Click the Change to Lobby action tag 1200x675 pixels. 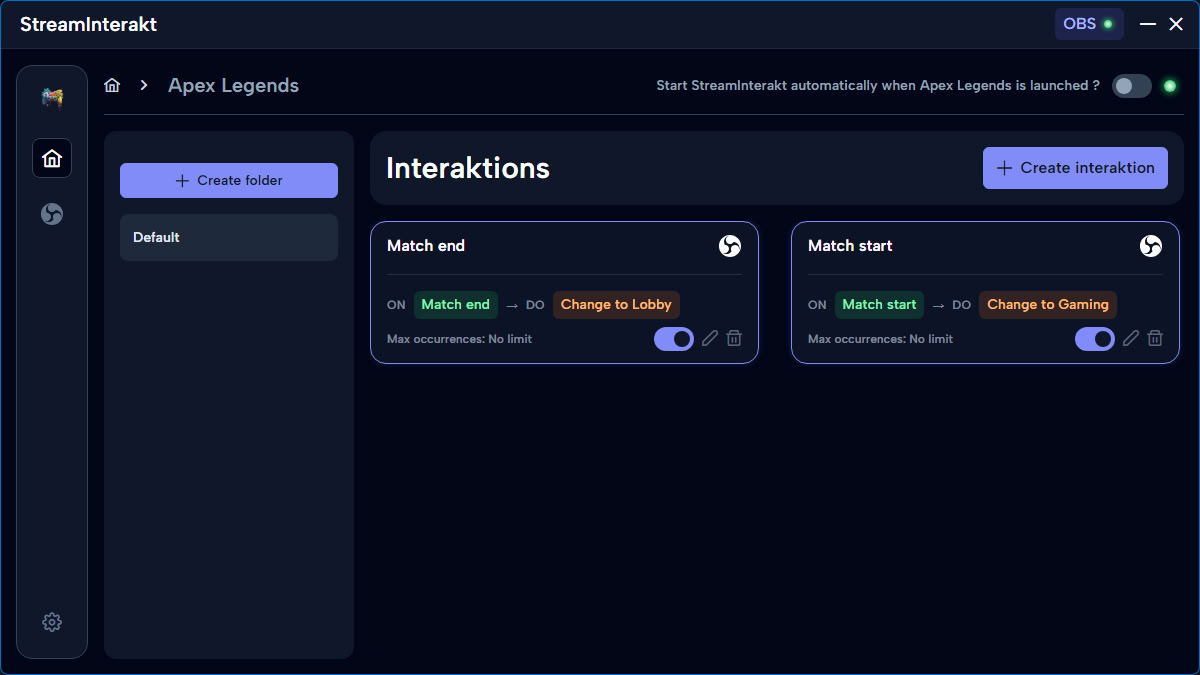click(x=616, y=305)
